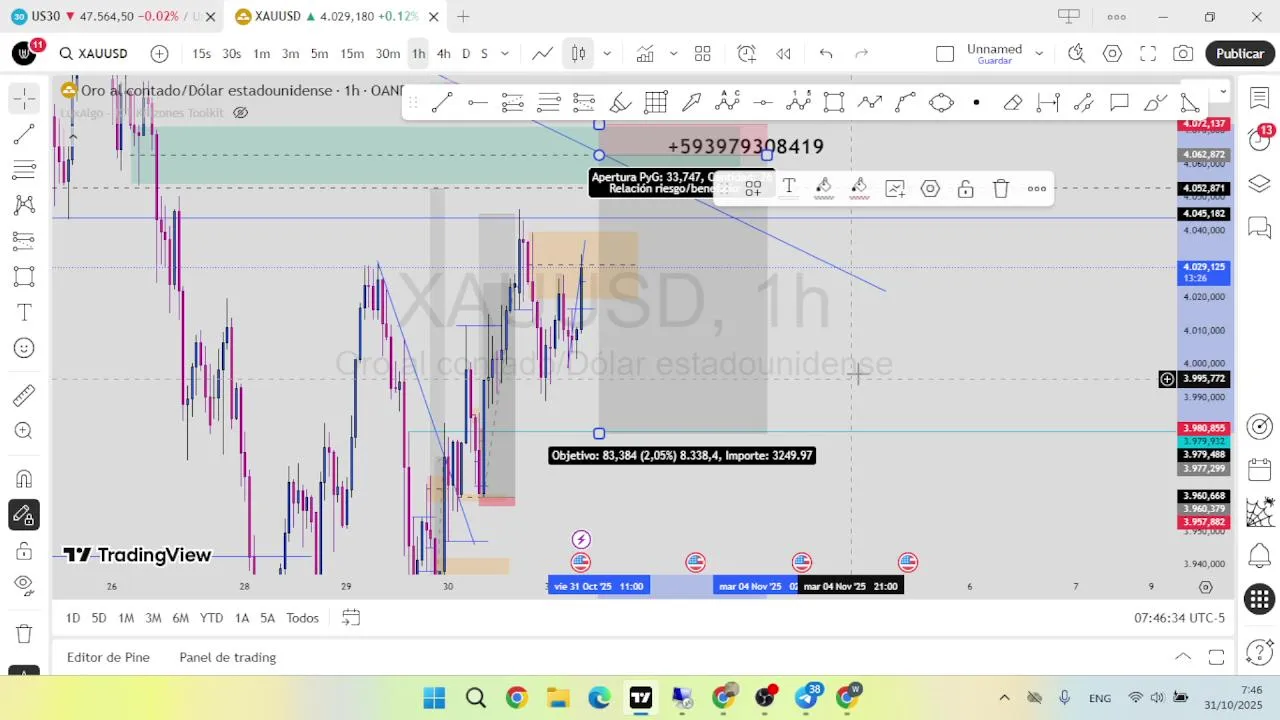Open the Editor de Pine tab

[x=108, y=657]
